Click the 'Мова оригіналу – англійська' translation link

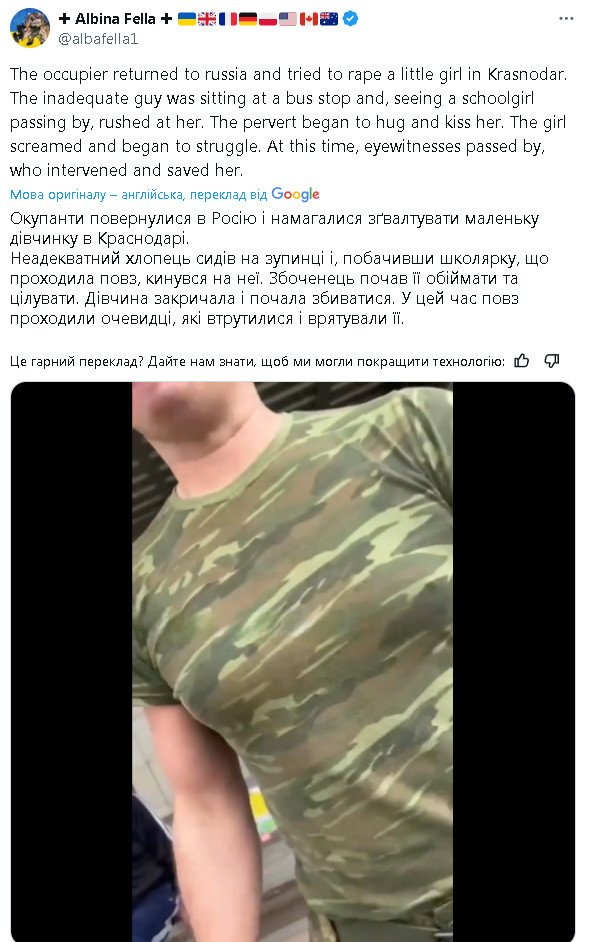[x=96, y=195]
